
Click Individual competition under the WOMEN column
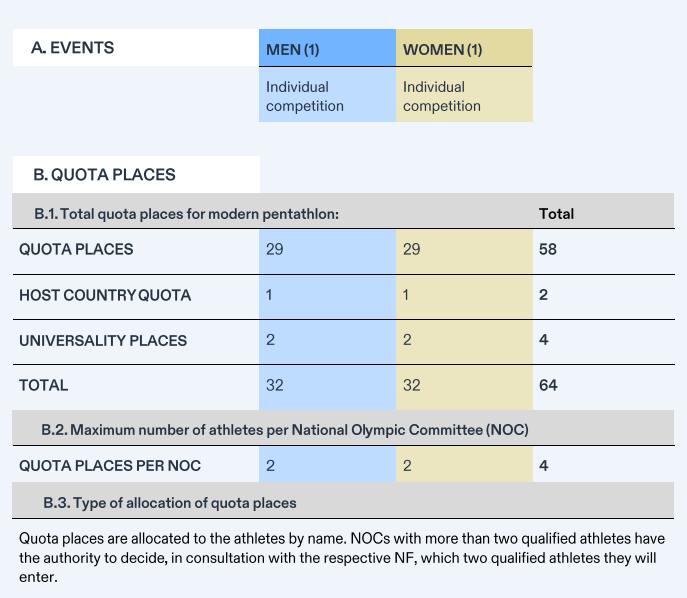(441, 97)
